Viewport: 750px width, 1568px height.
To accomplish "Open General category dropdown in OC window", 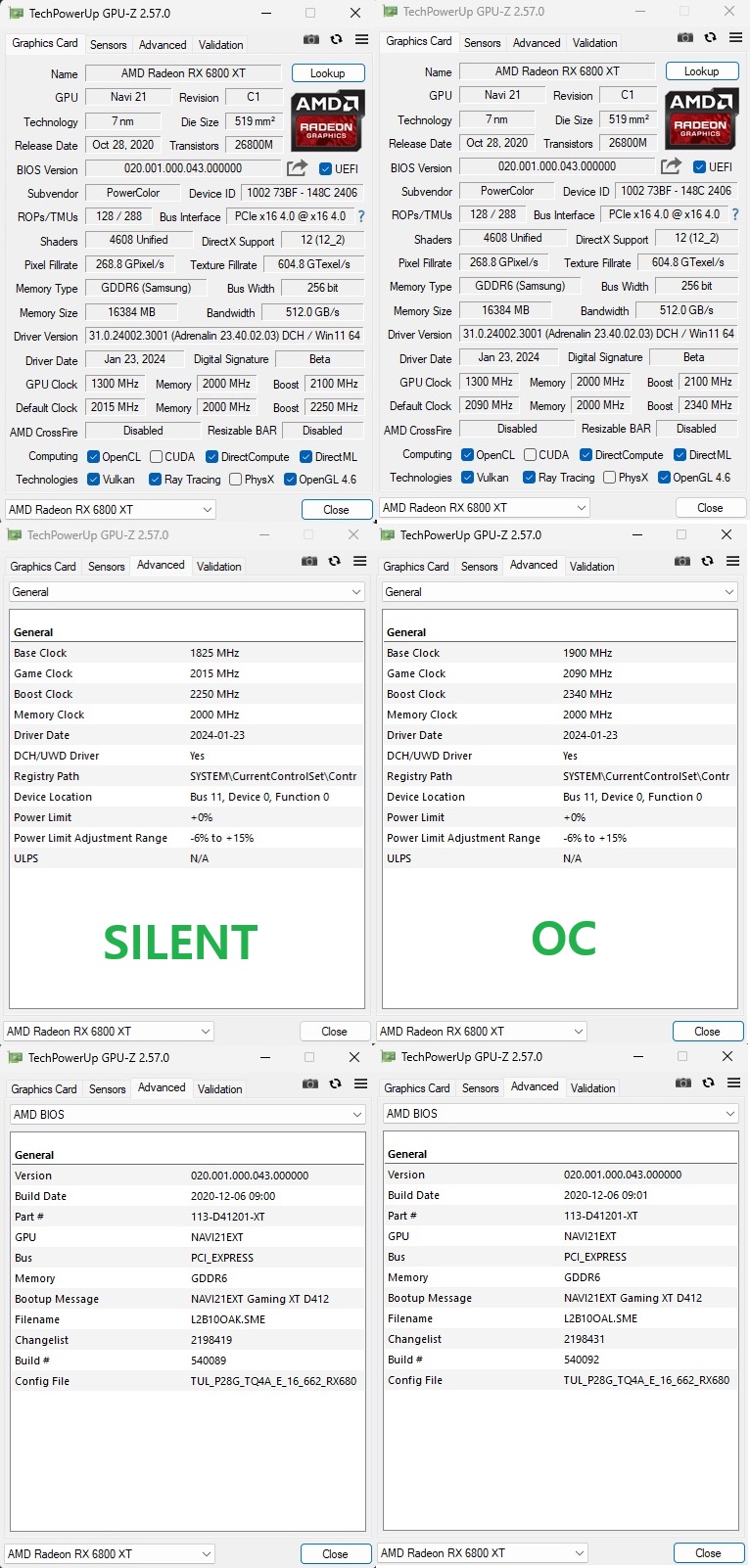I will coord(560,592).
